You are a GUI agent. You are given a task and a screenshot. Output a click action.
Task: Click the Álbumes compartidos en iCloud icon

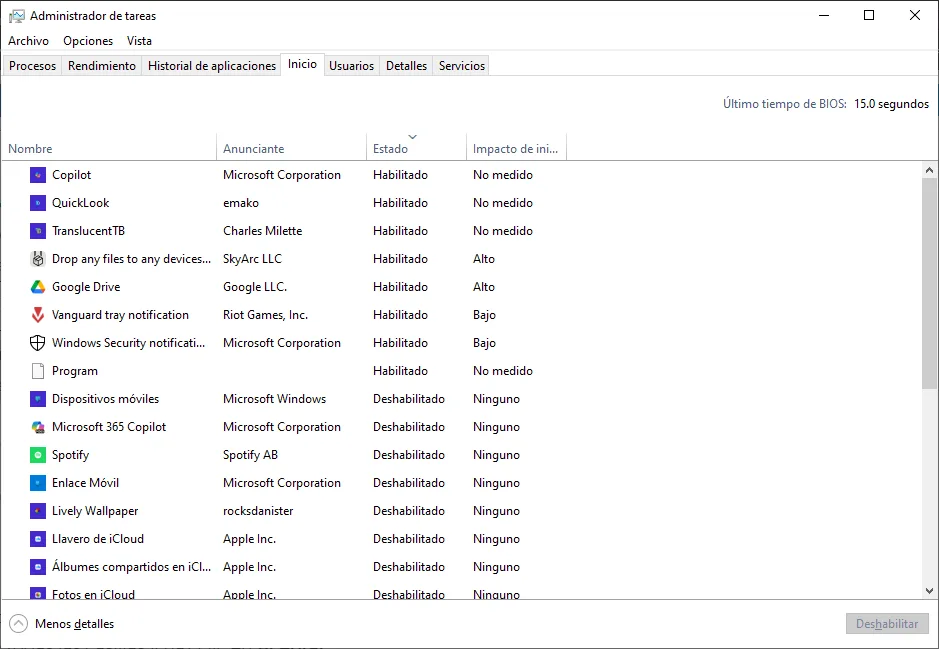(x=38, y=567)
